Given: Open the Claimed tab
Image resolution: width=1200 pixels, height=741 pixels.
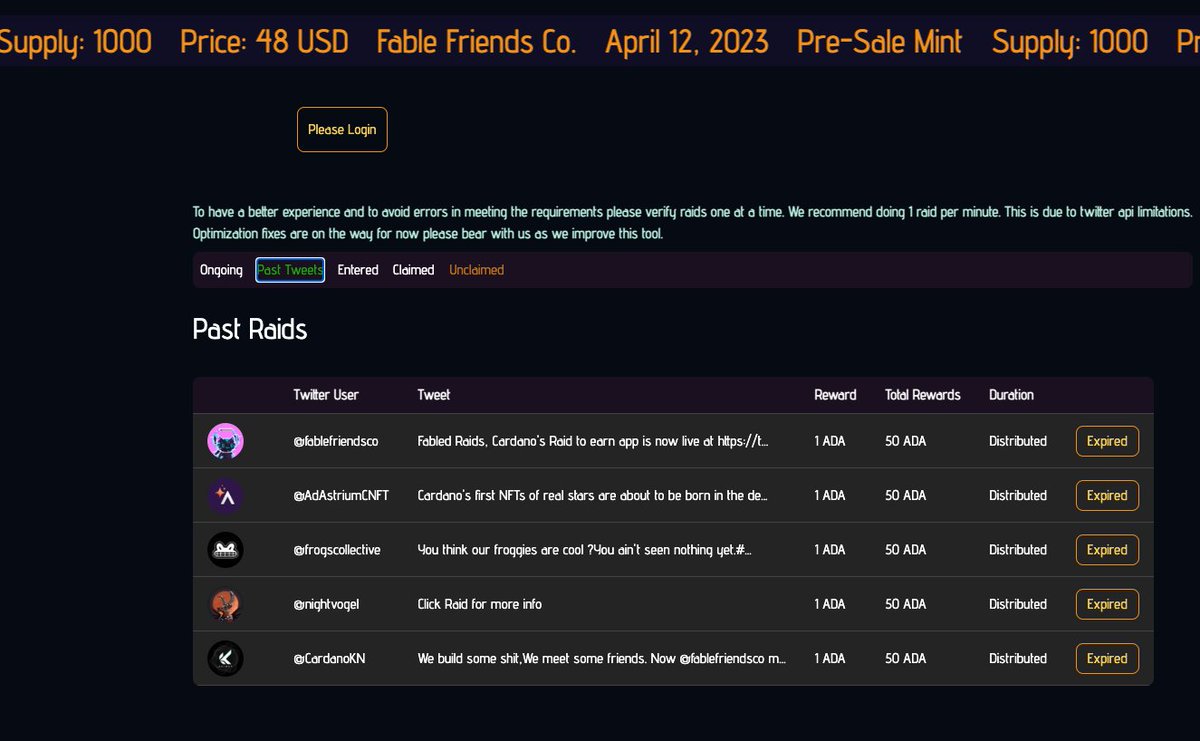Looking at the screenshot, I should [413, 270].
